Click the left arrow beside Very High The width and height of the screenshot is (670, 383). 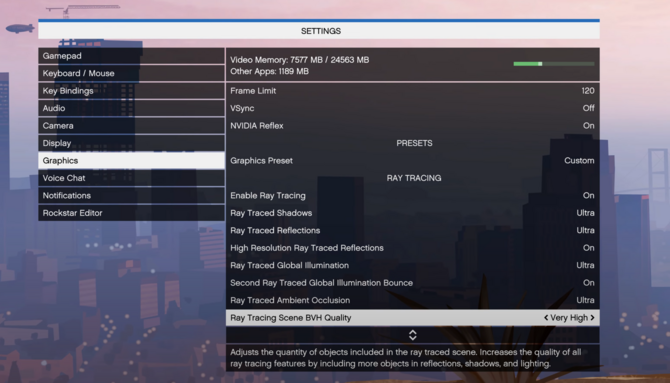[546, 318]
